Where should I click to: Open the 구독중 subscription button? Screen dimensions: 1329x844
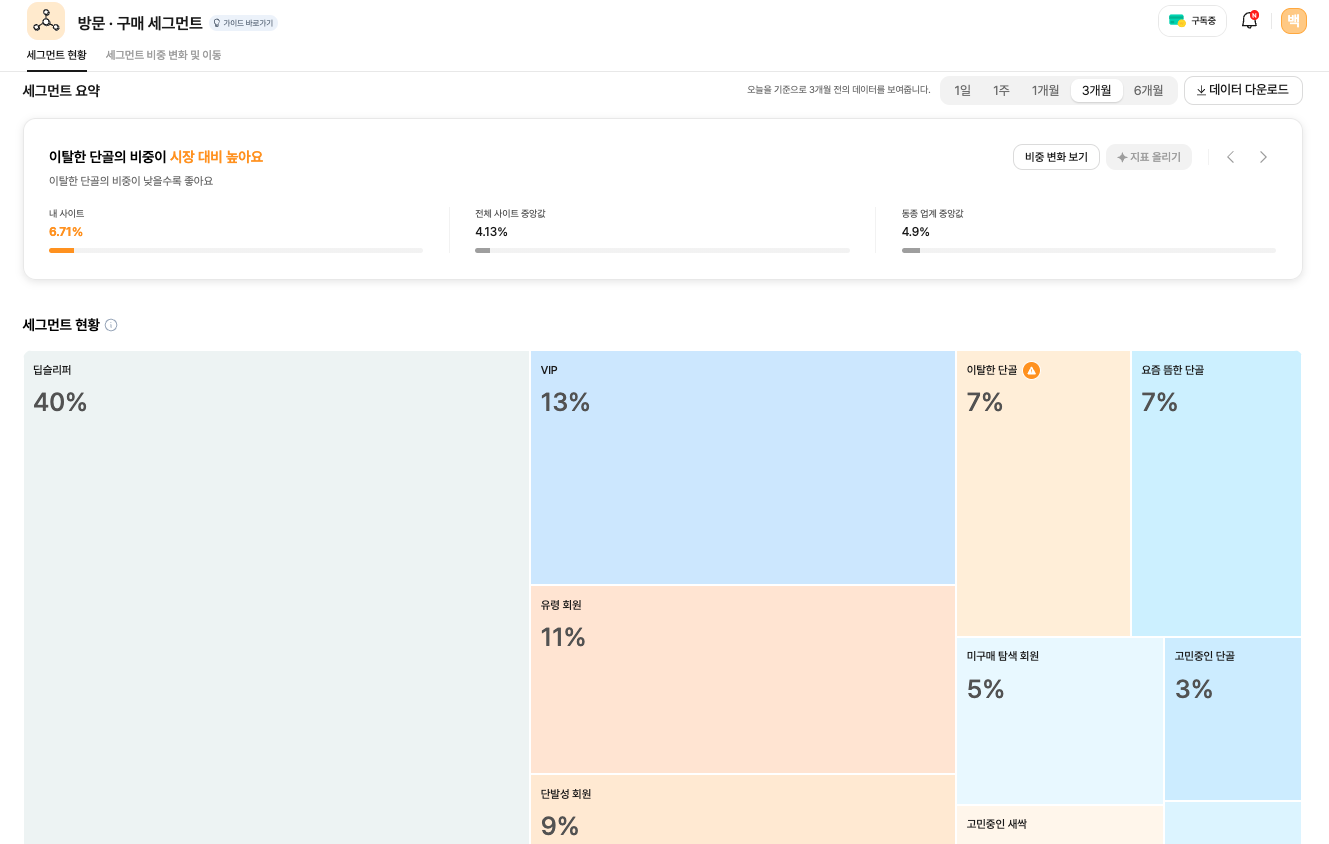(x=1191, y=19)
